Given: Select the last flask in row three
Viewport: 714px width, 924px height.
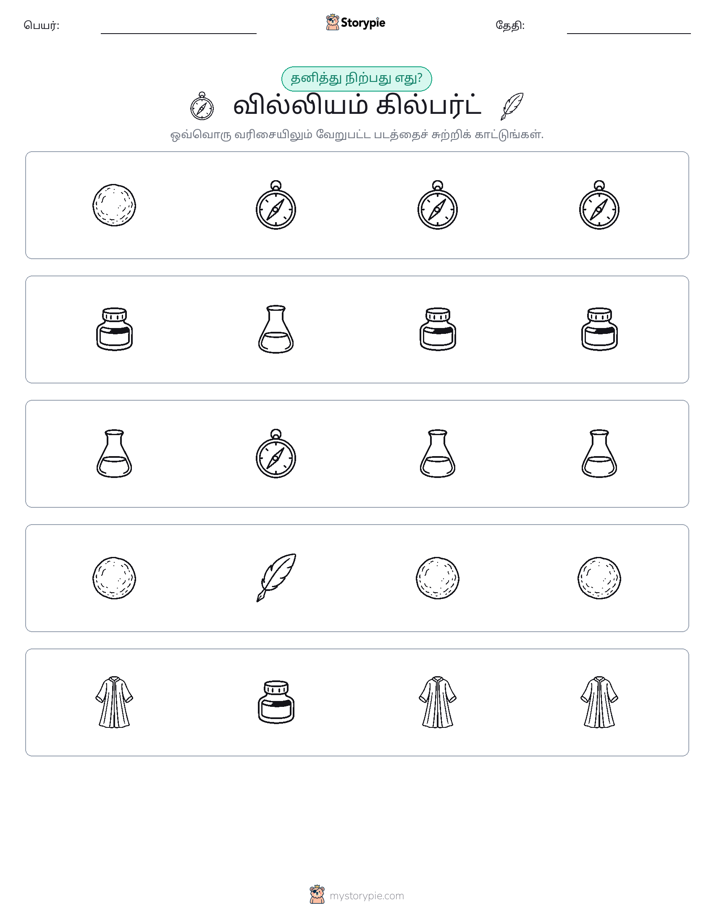Looking at the screenshot, I should point(599,453).
